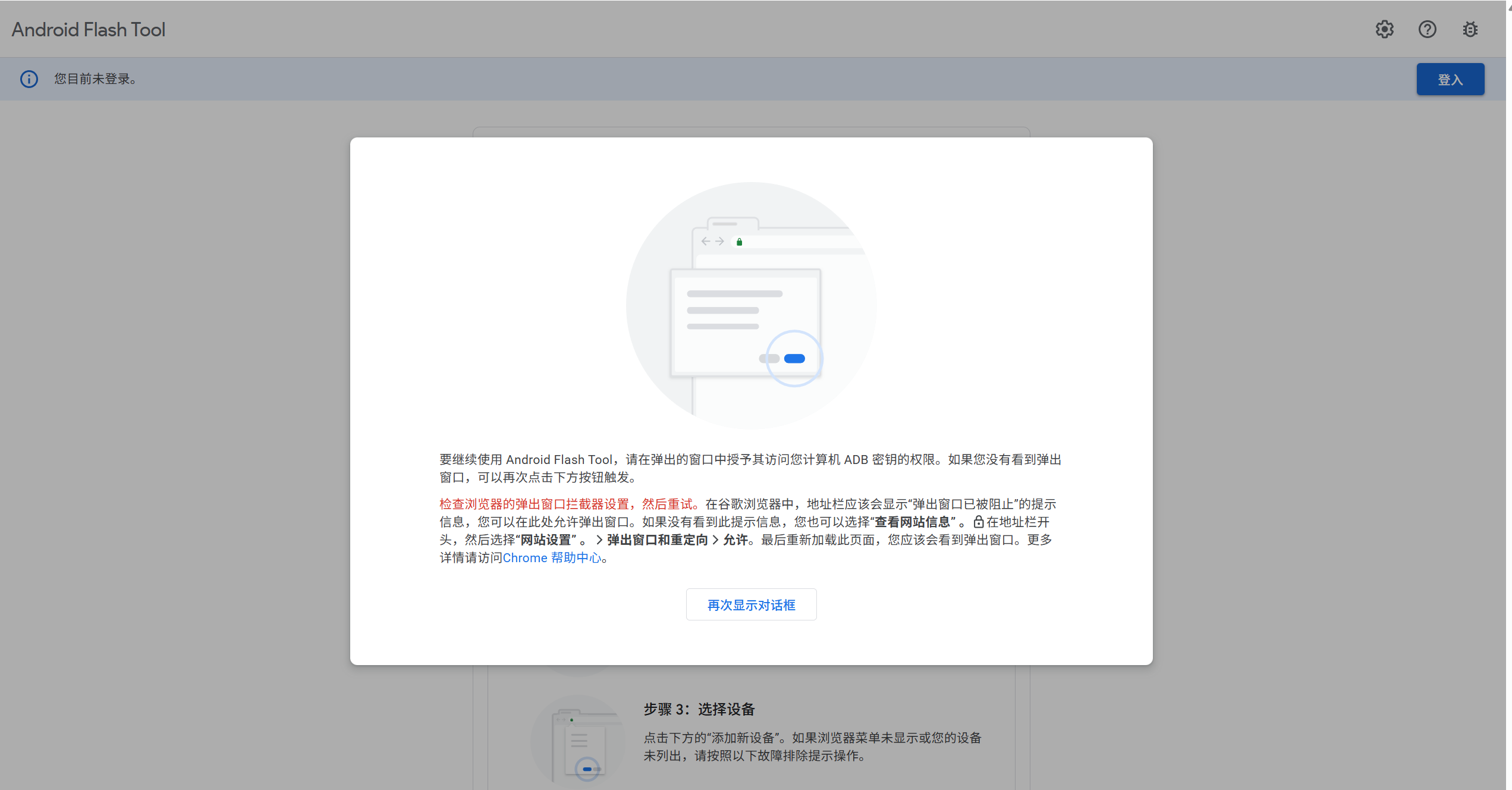1512x790 pixels.
Task: Click the blue pill toggle in illustration
Action: [x=794, y=358]
